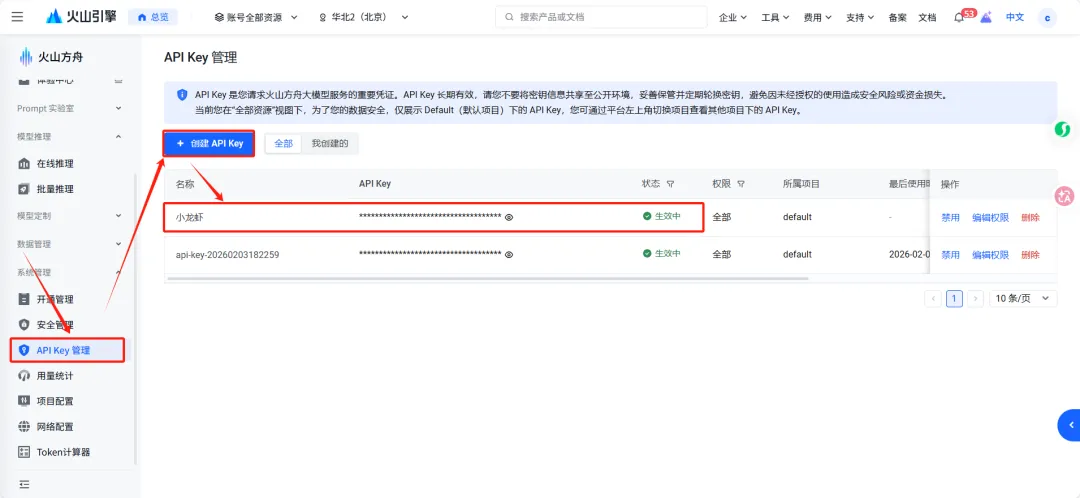The width and height of the screenshot is (1080, 498).
Task: Click the 火山引擎 logo
Action: point(81,17)
